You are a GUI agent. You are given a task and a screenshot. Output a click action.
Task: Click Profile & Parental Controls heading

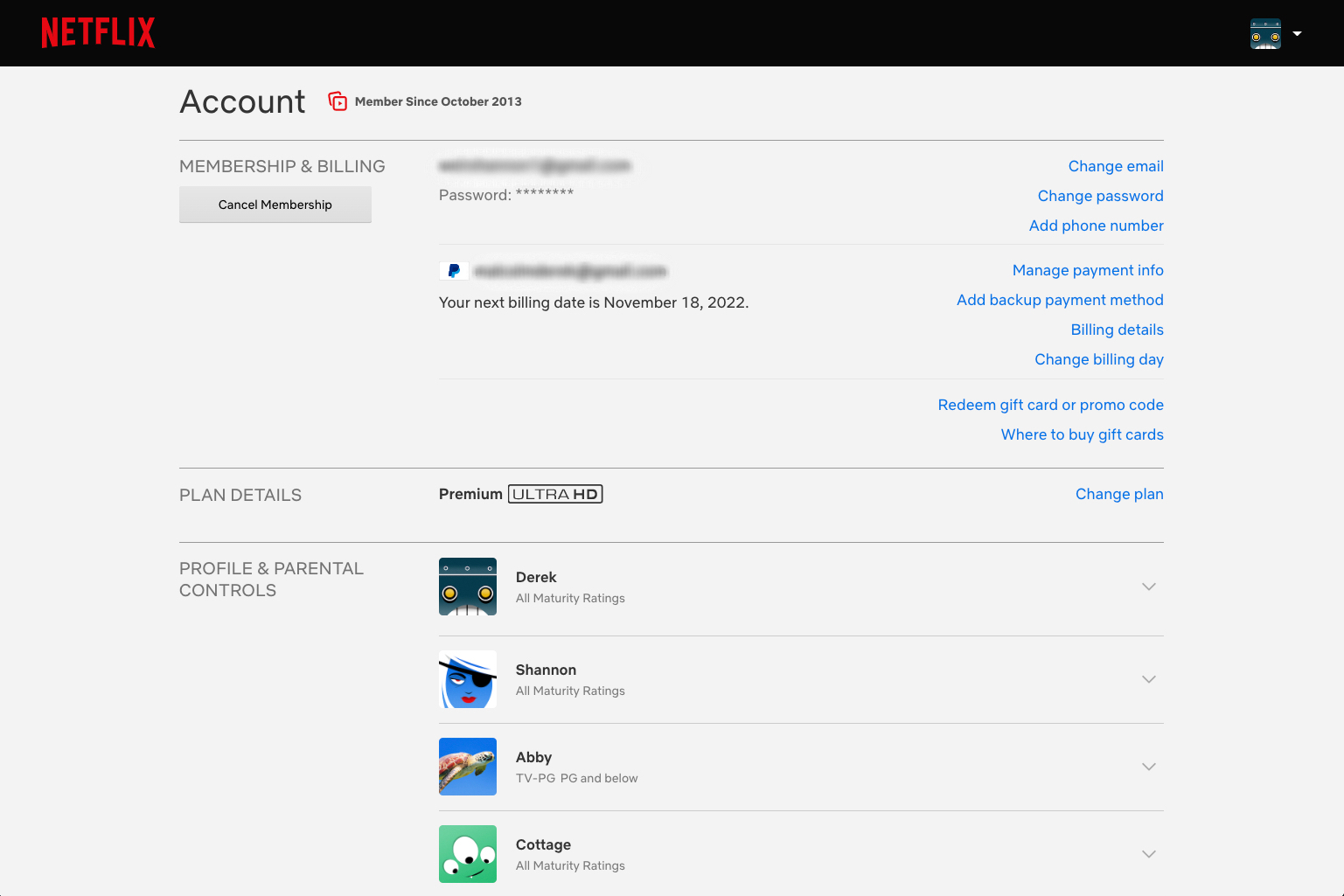[271, 579]
